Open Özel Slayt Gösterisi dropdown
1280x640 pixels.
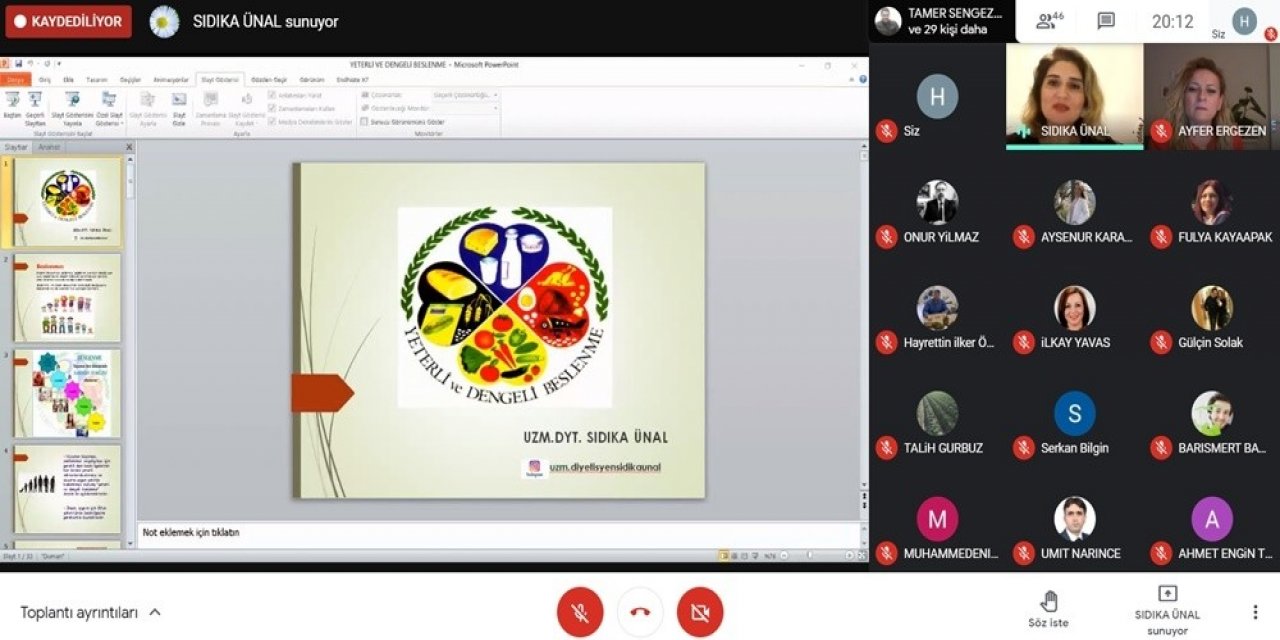click(x=109, y=108)
